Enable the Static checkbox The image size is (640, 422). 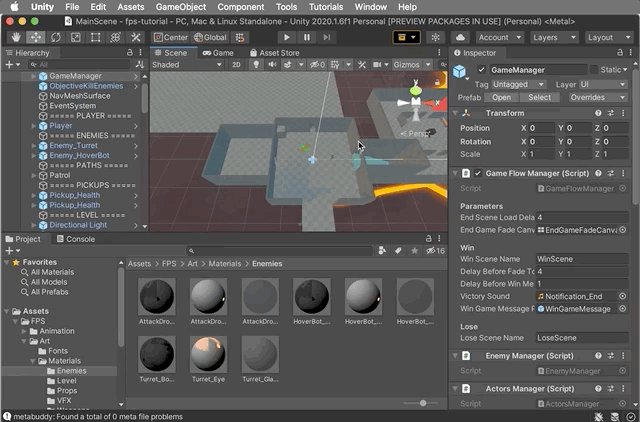point(594,70)
